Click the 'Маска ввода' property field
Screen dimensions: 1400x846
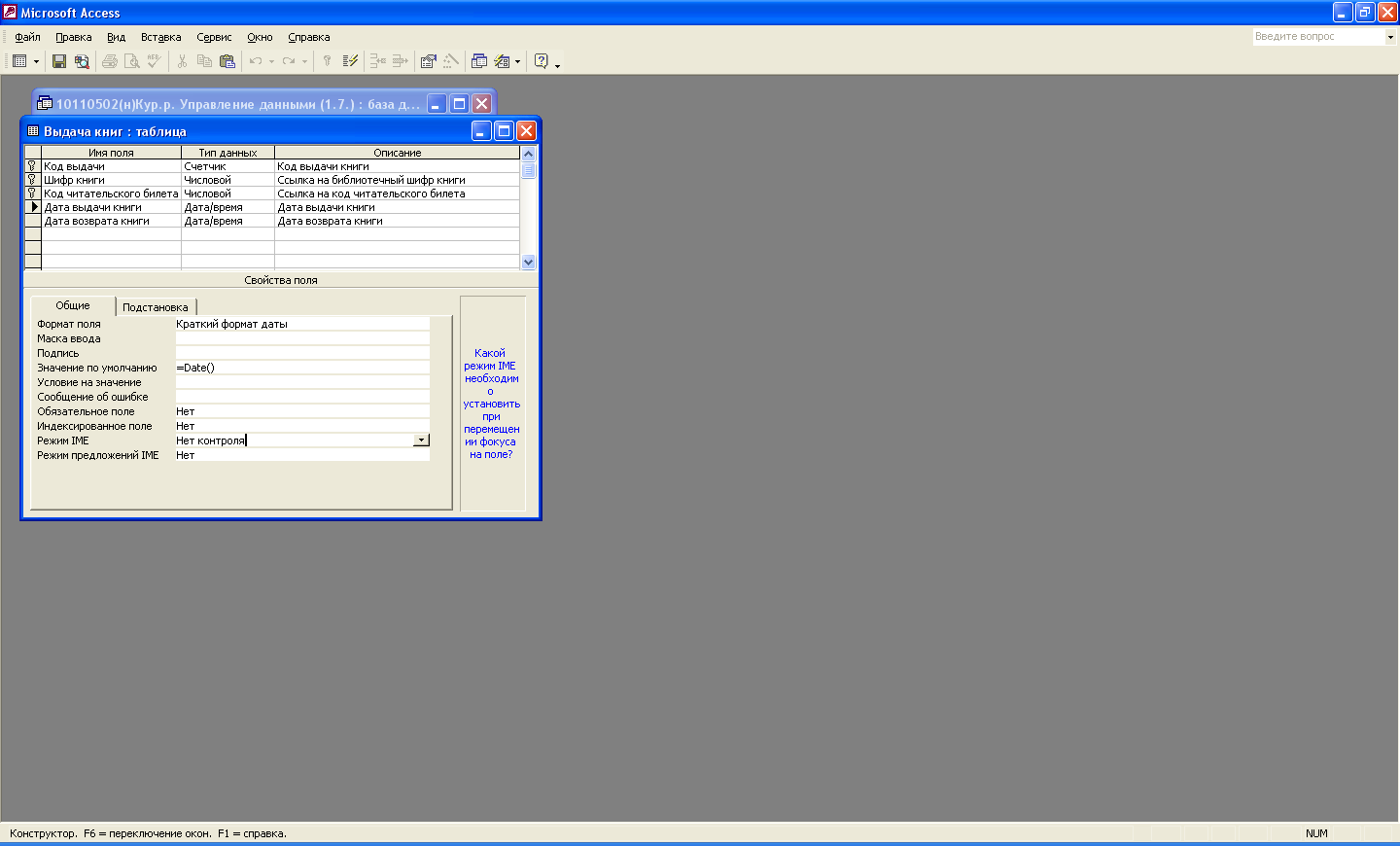tap(301, 338)
